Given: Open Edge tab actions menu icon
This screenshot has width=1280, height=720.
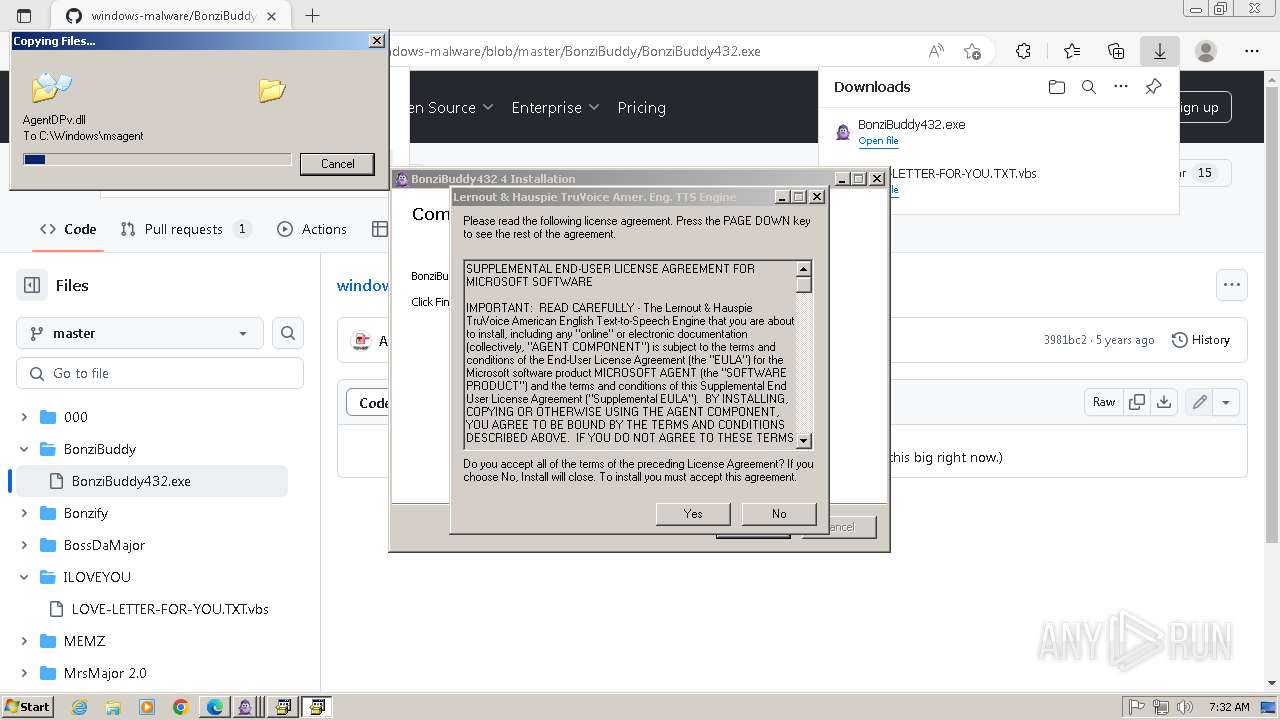Looking at the screenshot, I should (x=24, y=16).
